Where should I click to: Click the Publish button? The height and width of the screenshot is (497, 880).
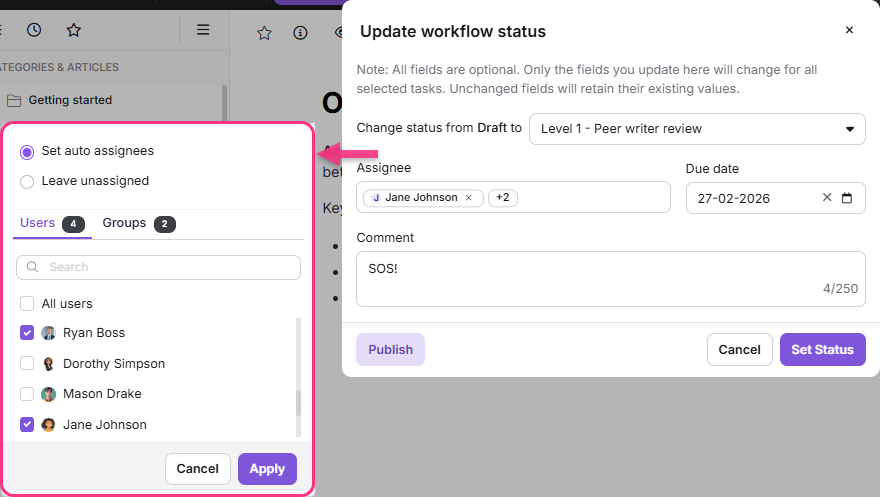[x=391, y=349]
